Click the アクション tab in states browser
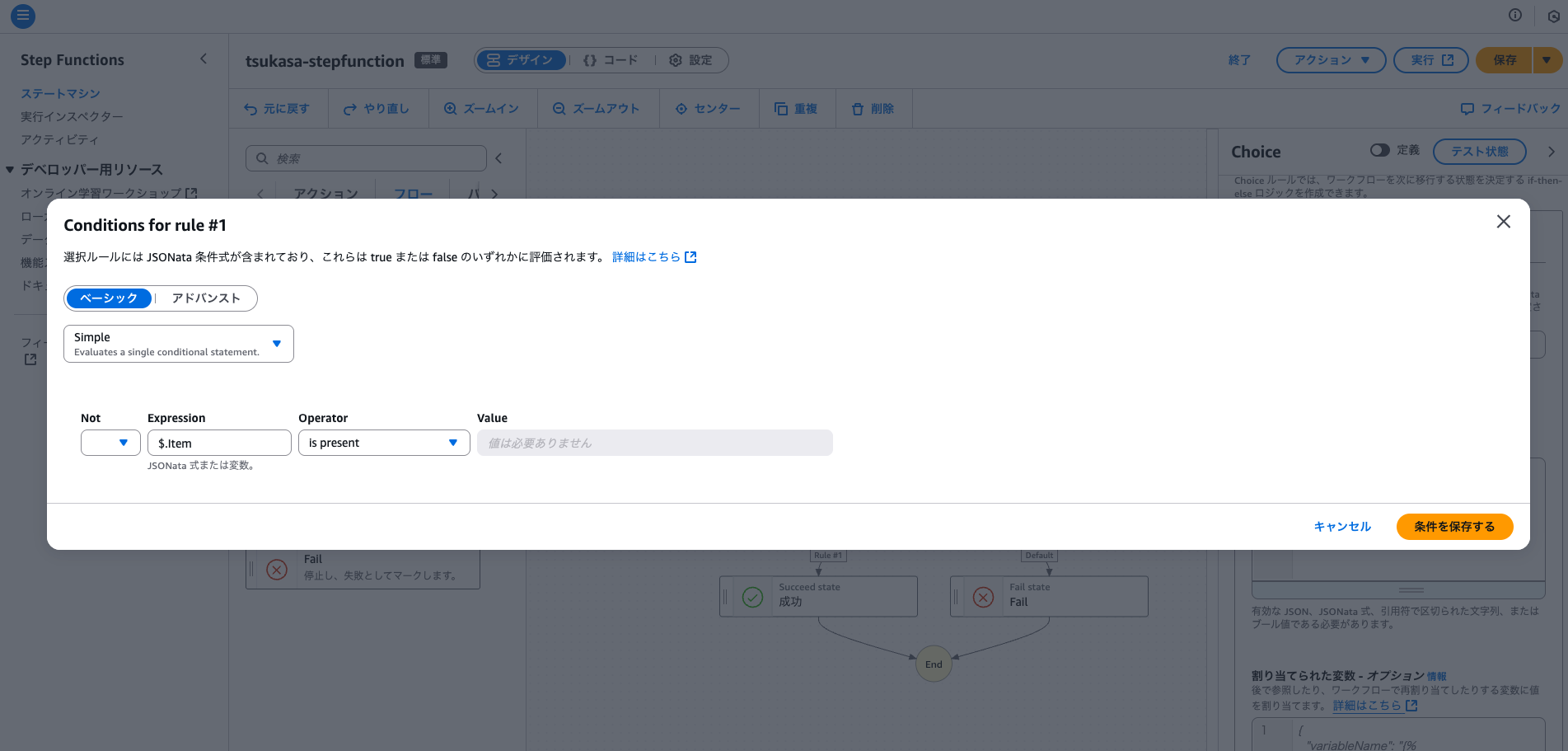Viewport: 1568px width, 751px height. click(x=326, y=194)
